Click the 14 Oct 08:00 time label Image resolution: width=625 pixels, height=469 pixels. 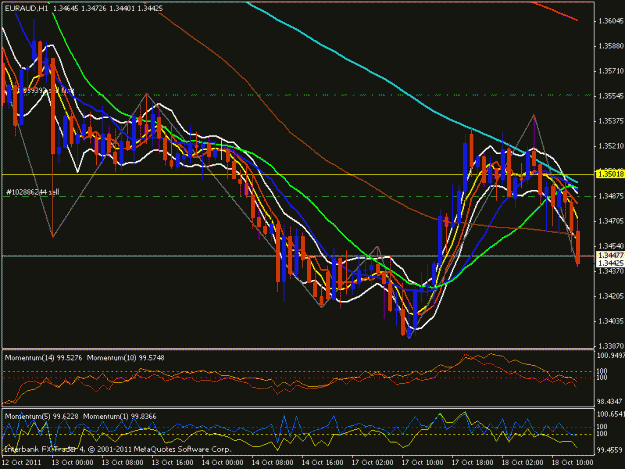click(x=273, y=463)
